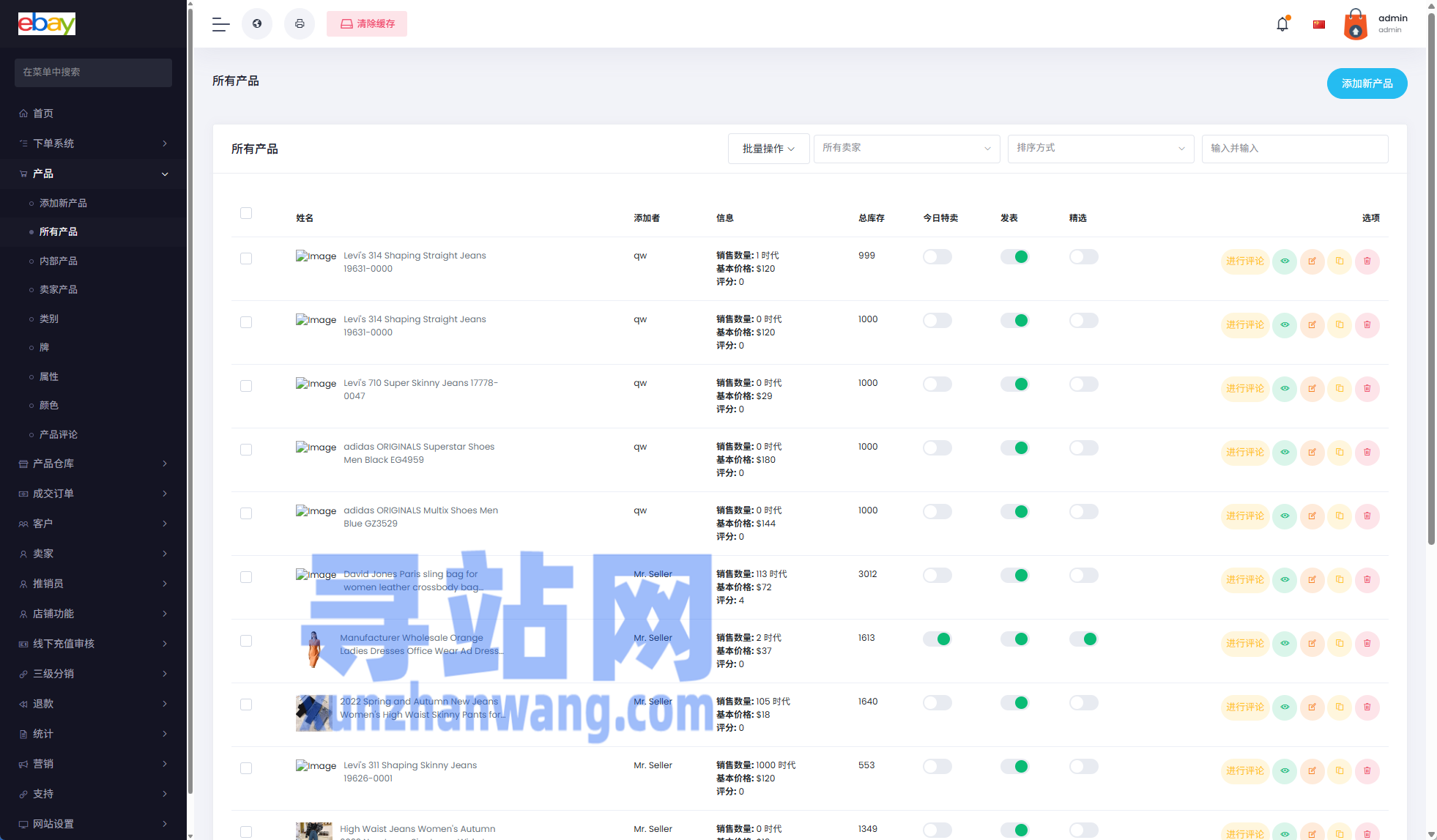Delete adidas ORIGINALS Multix Shoes
The width and height of the screenshot is (1437, 840).
click(x=1367, y=516)
